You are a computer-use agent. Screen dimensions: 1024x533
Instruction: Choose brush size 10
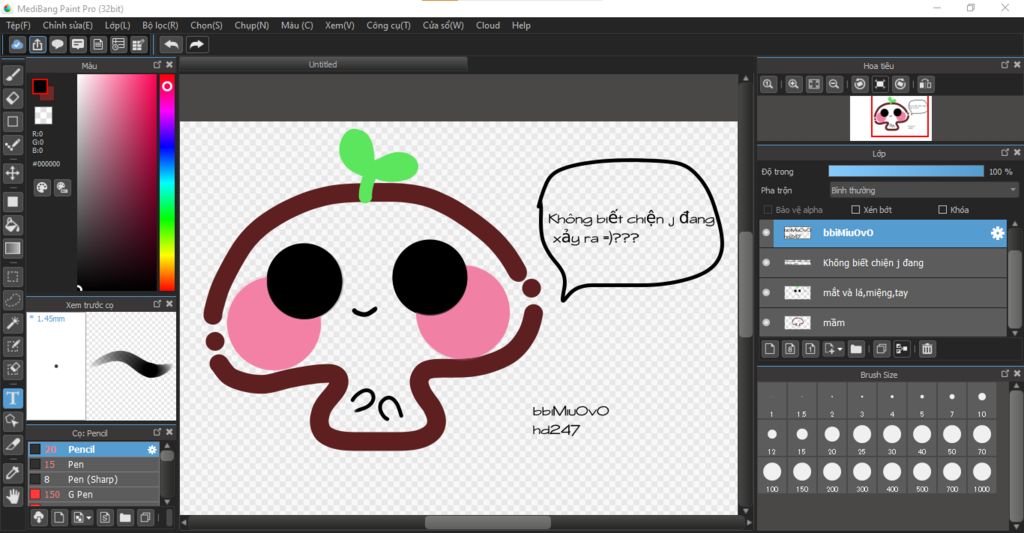pyautogui.click(x=982, y=401)
